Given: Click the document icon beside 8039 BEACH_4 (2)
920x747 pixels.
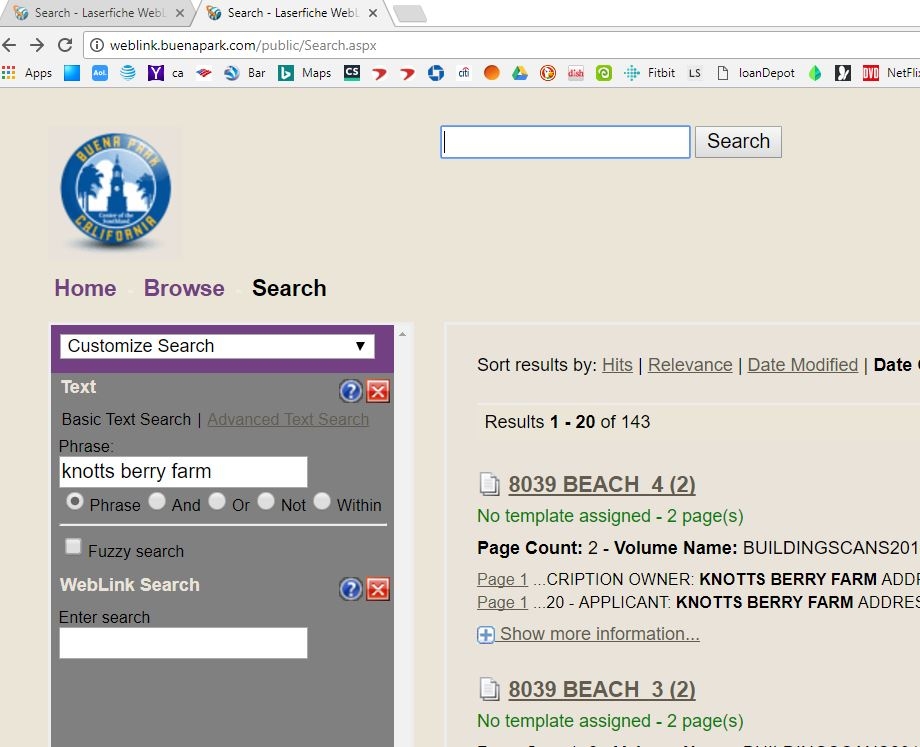Looking at the screenshot, I should click(x=489, y=484).
